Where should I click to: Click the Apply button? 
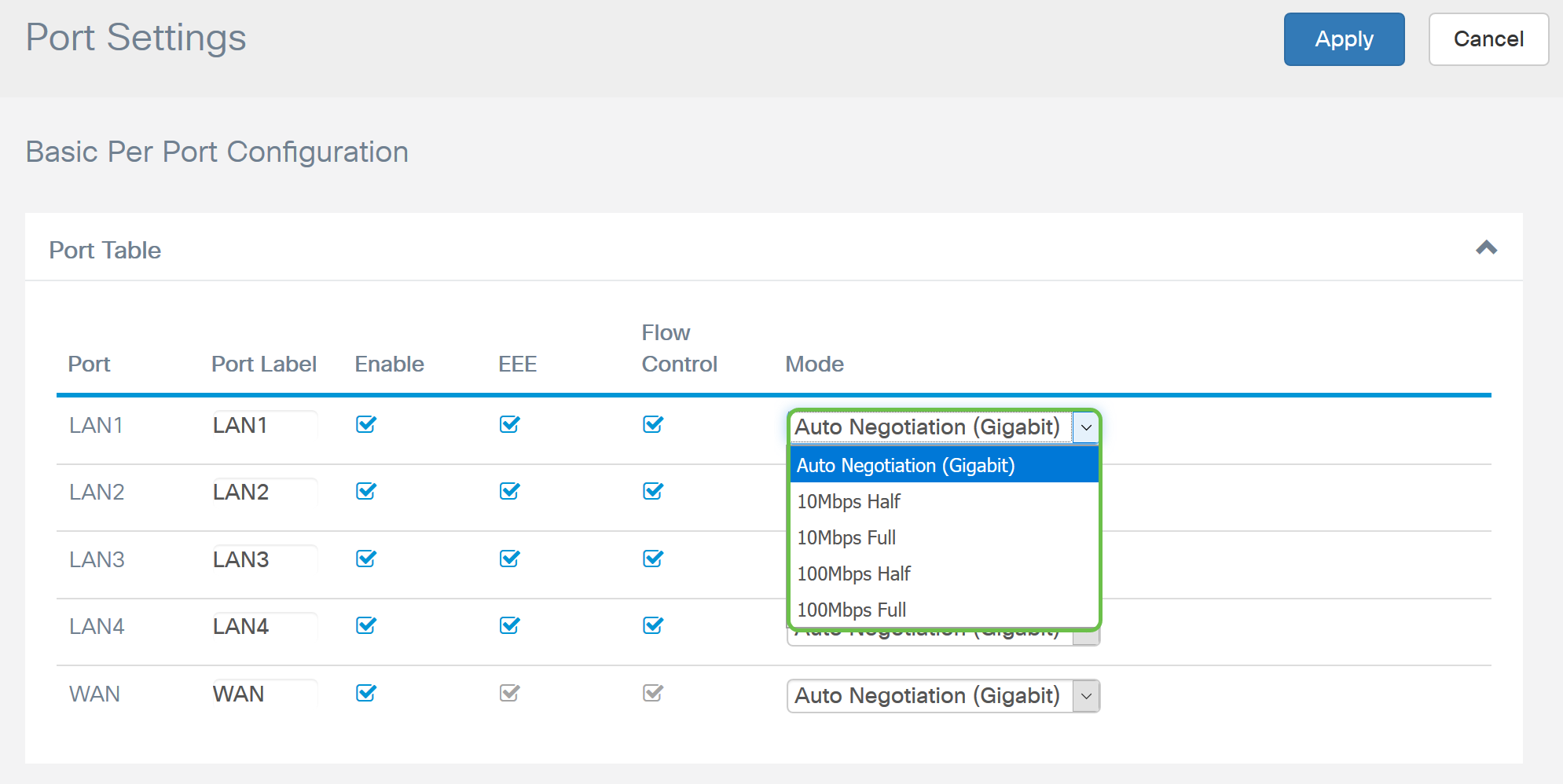tap(1344, 39)
